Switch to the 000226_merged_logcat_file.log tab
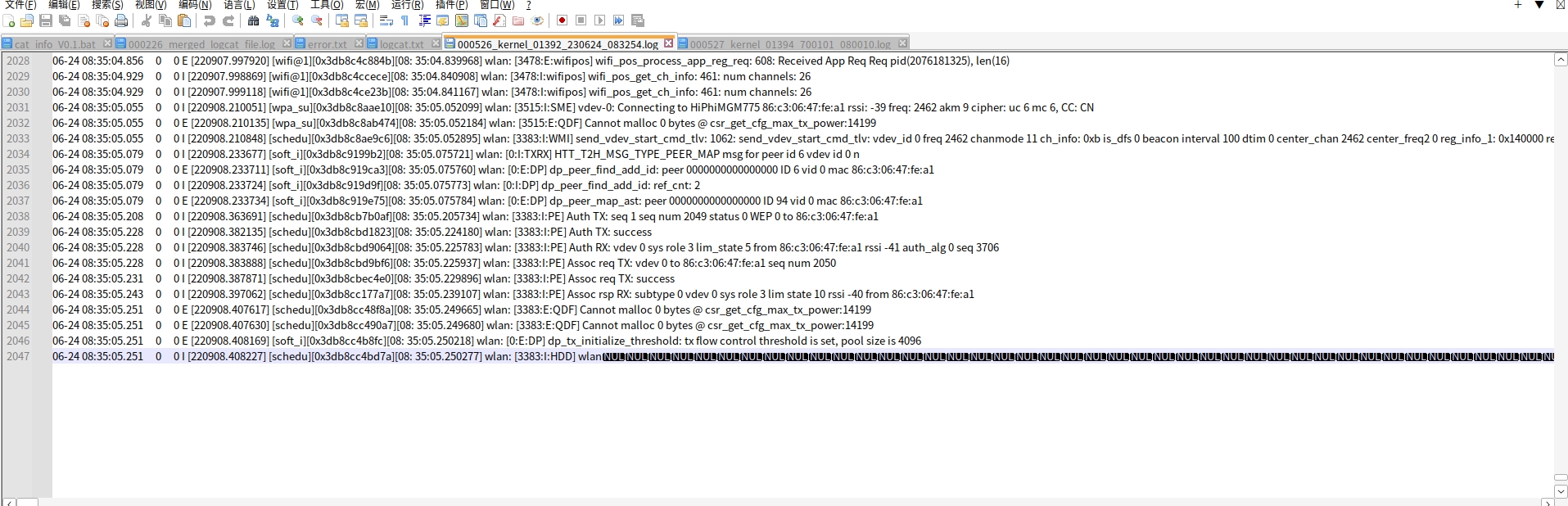Image resolution: width=1568 pixels, height=506 pixels. [x=201, y=44]
